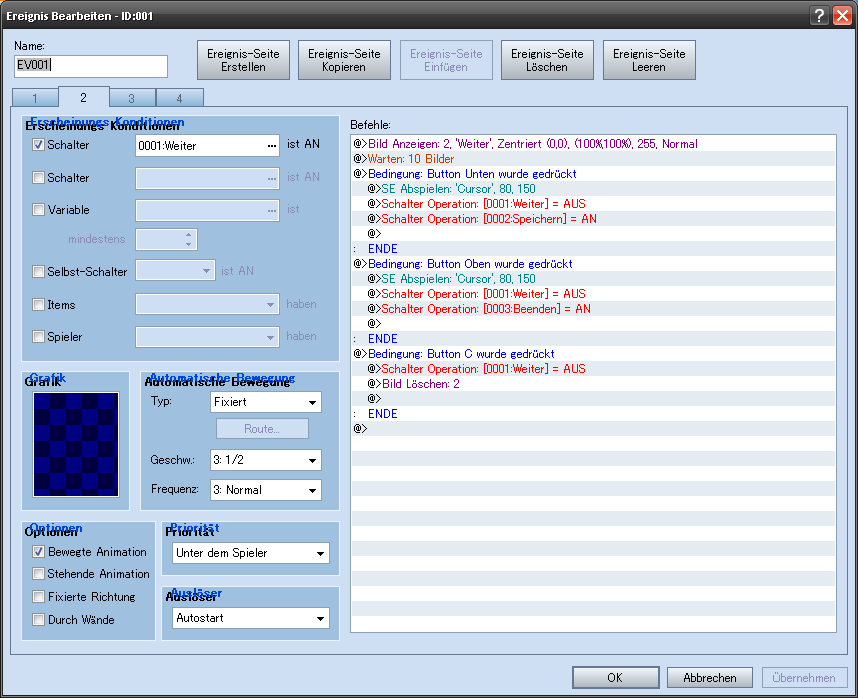Toggle the Fixierte Richtung option
Viewport: 858px width, 698px height.
coord(38,597)
